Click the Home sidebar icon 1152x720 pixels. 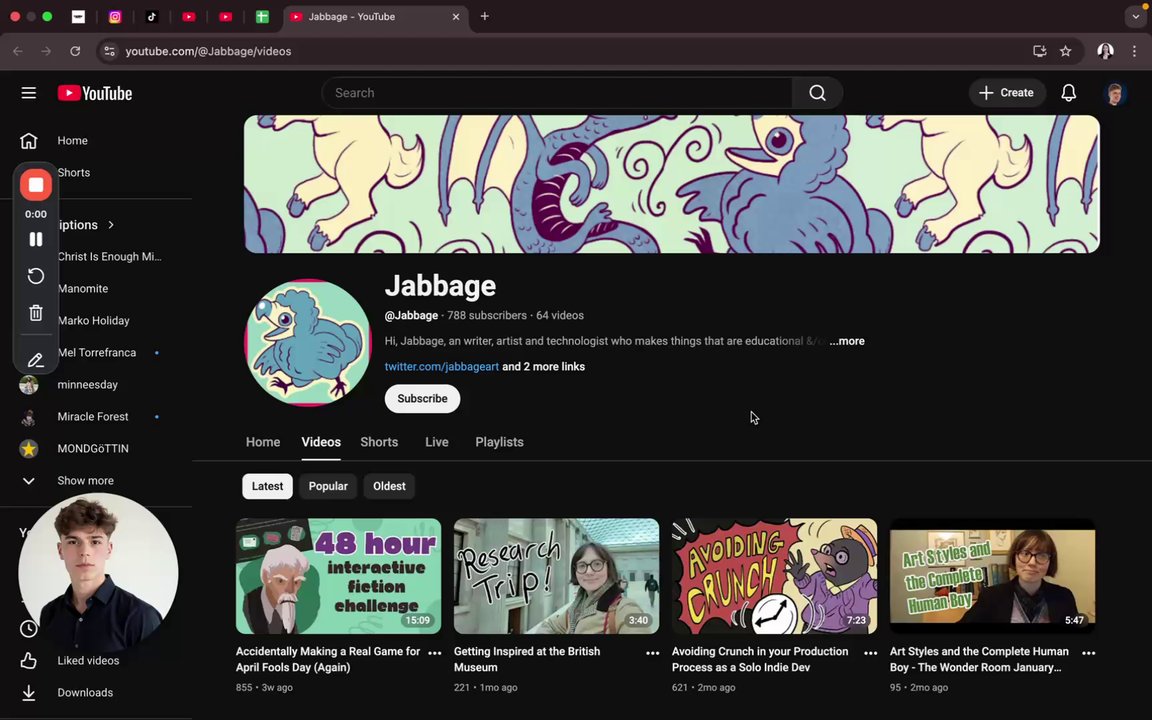coord(29,140)
